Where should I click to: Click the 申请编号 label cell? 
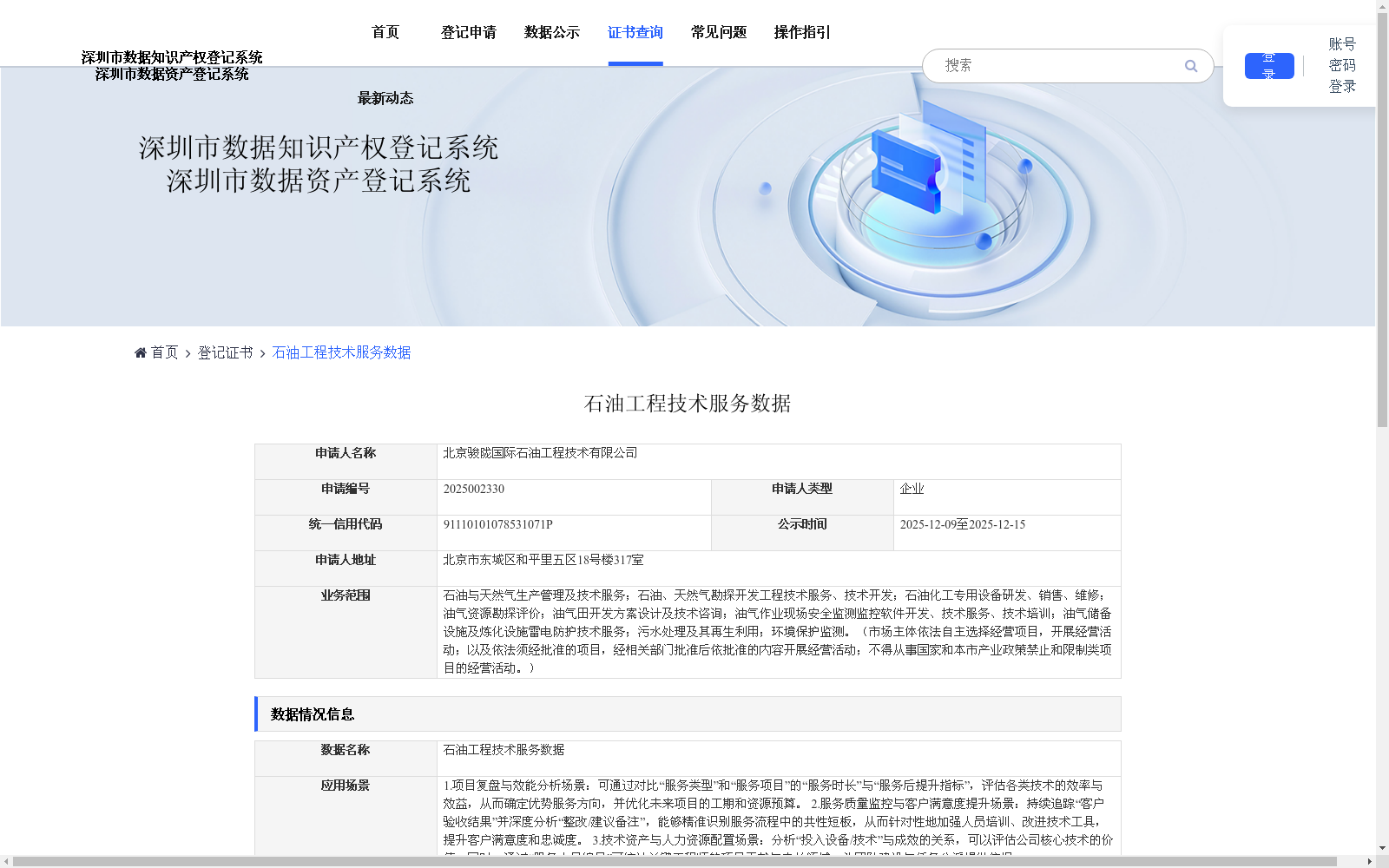point(346,497)
